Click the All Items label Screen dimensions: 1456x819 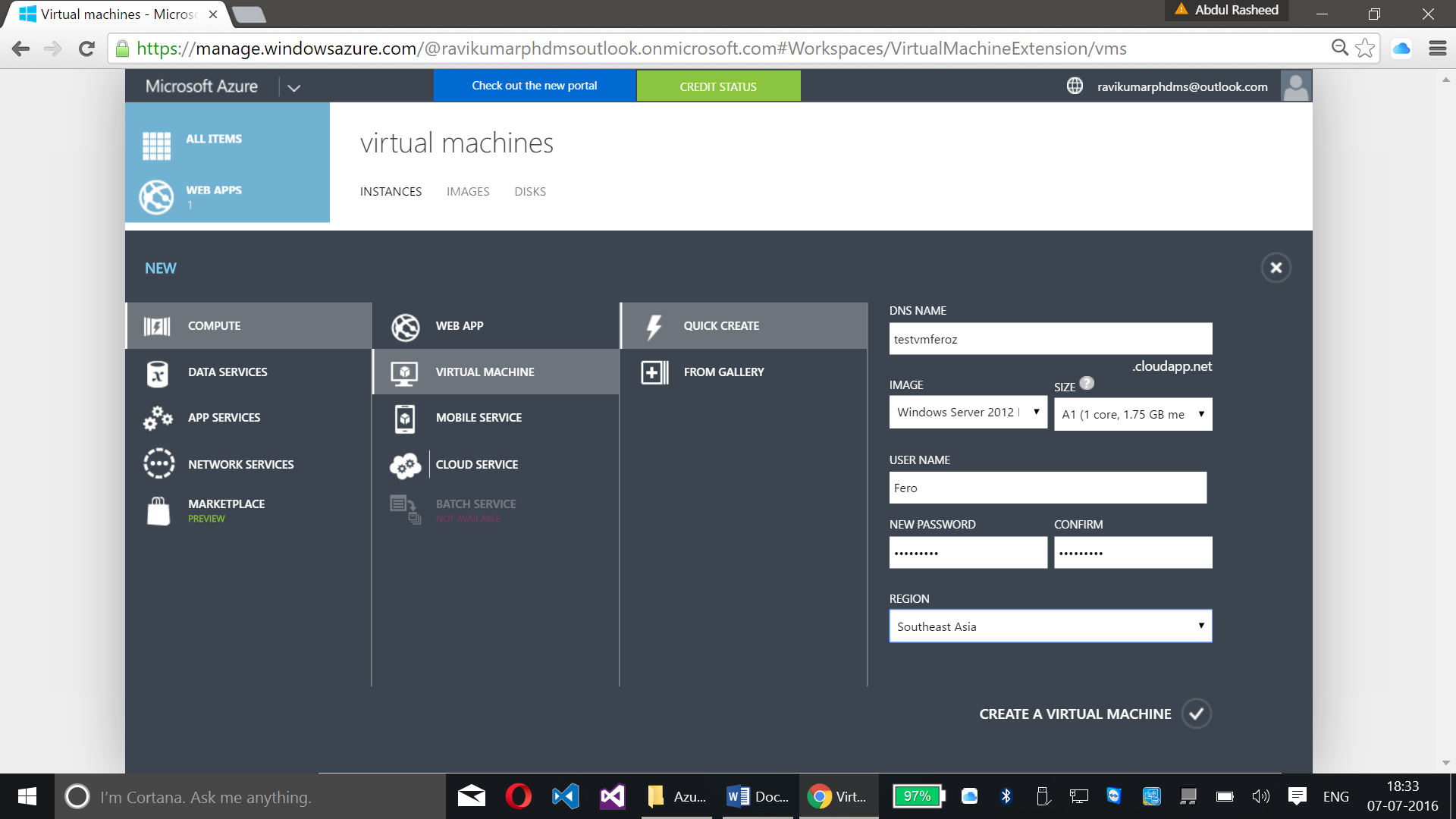click(214, 139)
